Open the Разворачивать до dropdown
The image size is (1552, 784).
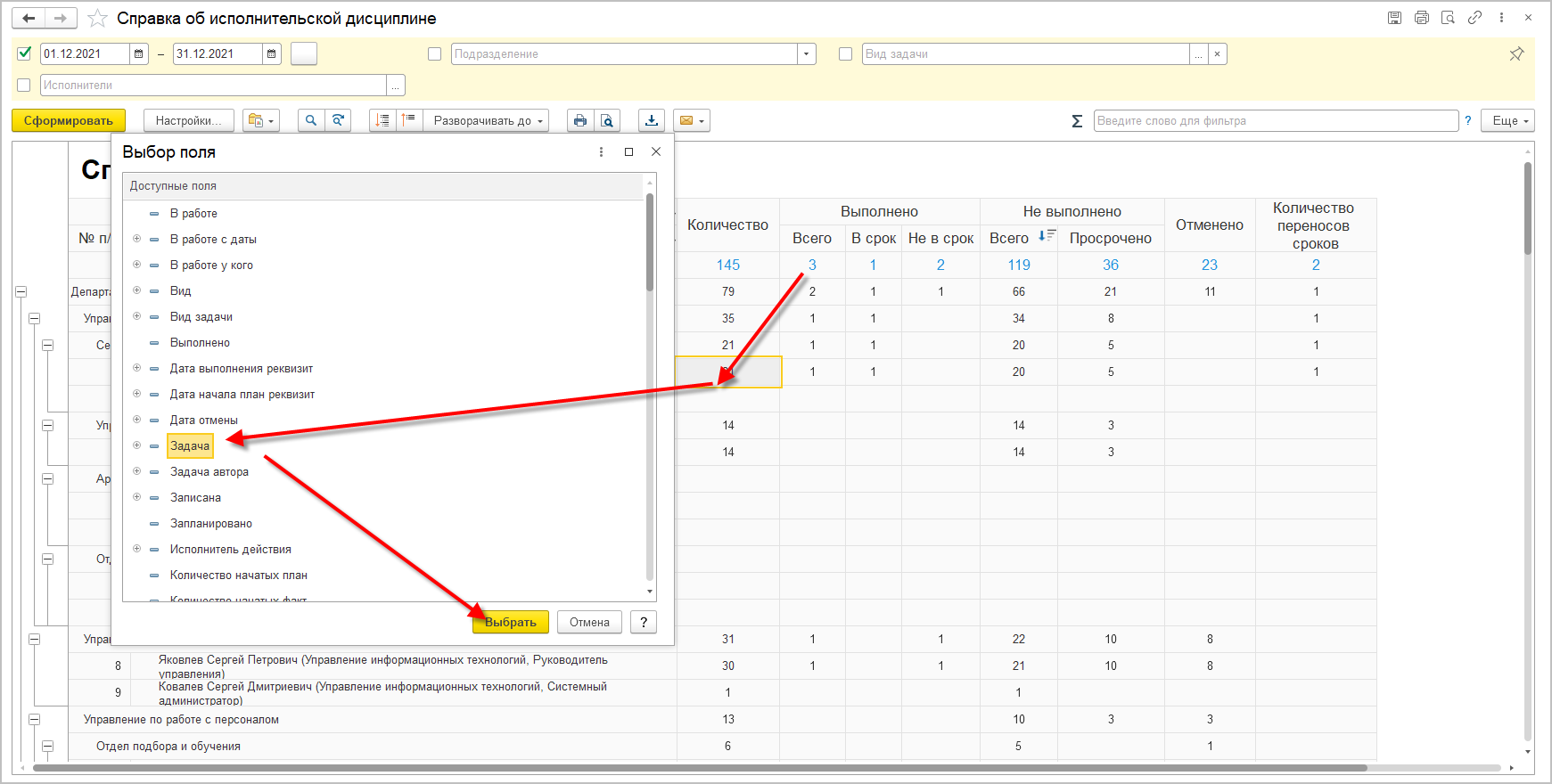click(487, 121)
